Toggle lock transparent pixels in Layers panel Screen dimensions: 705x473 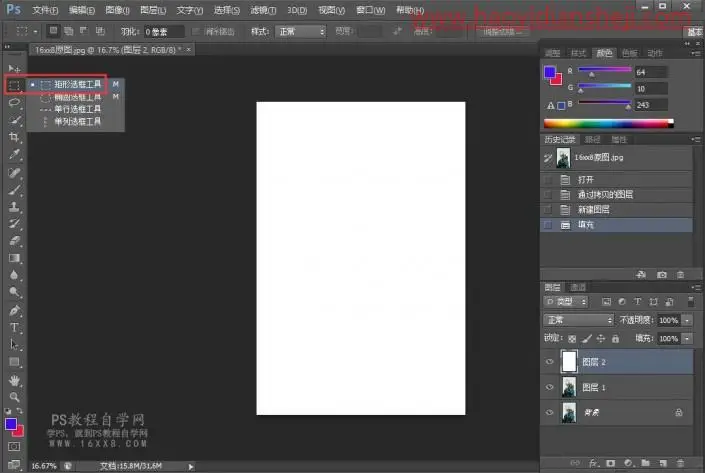click(572, 339)
